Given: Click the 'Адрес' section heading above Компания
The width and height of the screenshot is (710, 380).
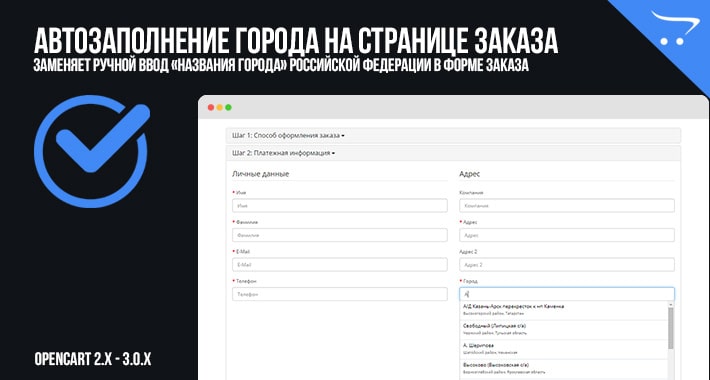Looking at the screenshot, I should [x=470, y=174].
